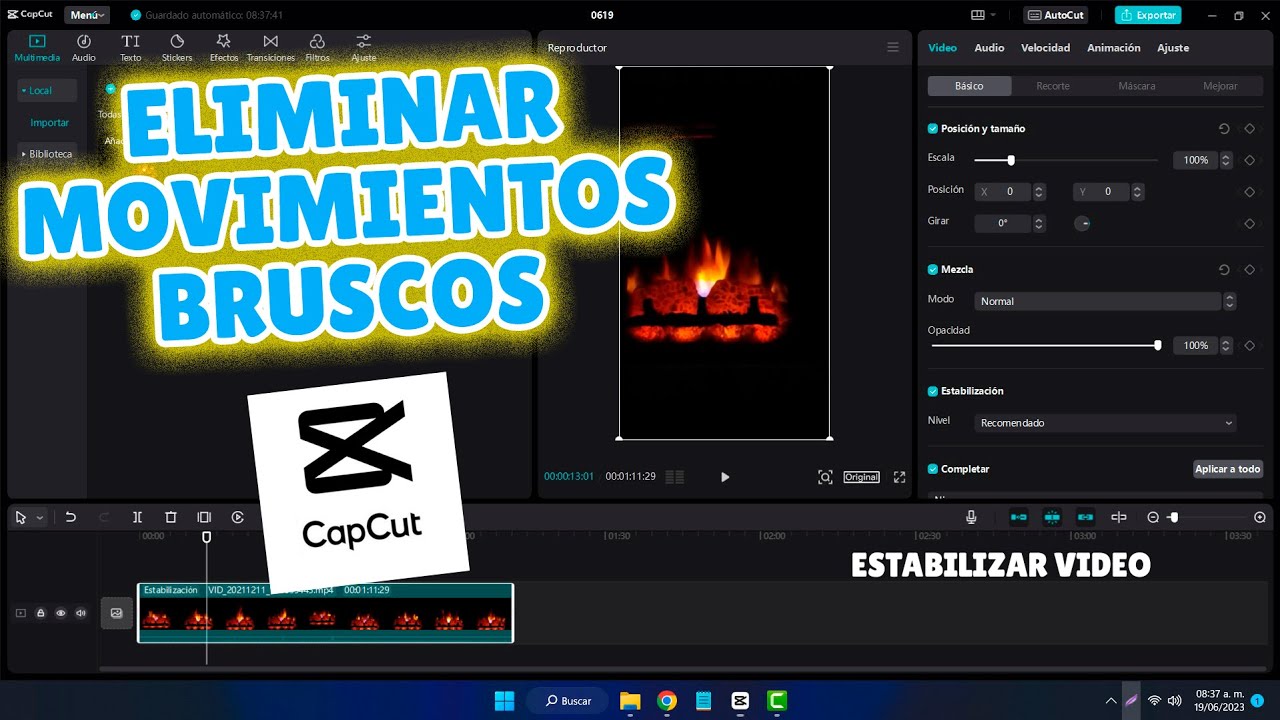
Task: Open the layout selector dropdown in the title bar
Action: 984,15
